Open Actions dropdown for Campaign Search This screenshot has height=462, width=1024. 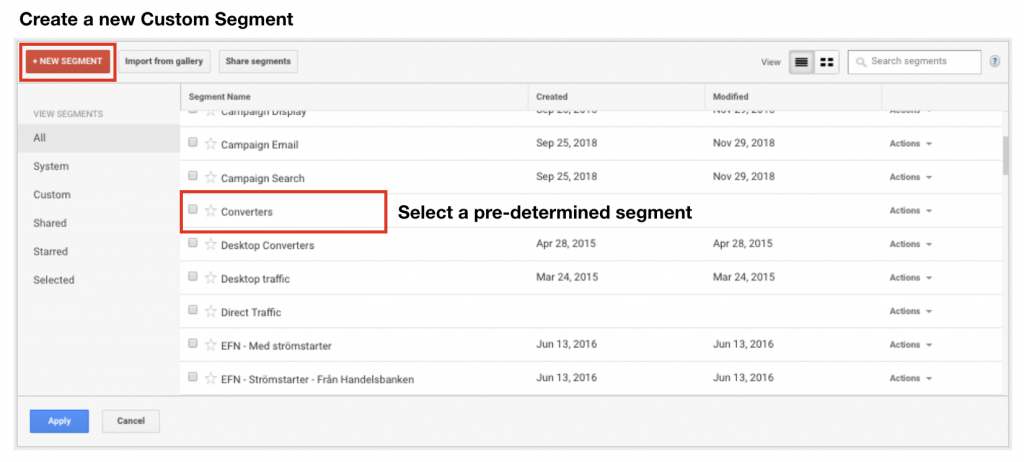[x=910, y=177]
